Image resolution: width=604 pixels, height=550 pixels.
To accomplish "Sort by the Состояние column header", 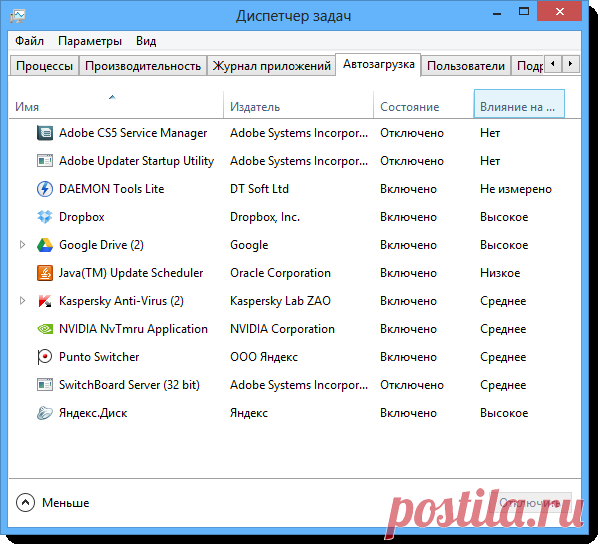I will pos(409,106).
